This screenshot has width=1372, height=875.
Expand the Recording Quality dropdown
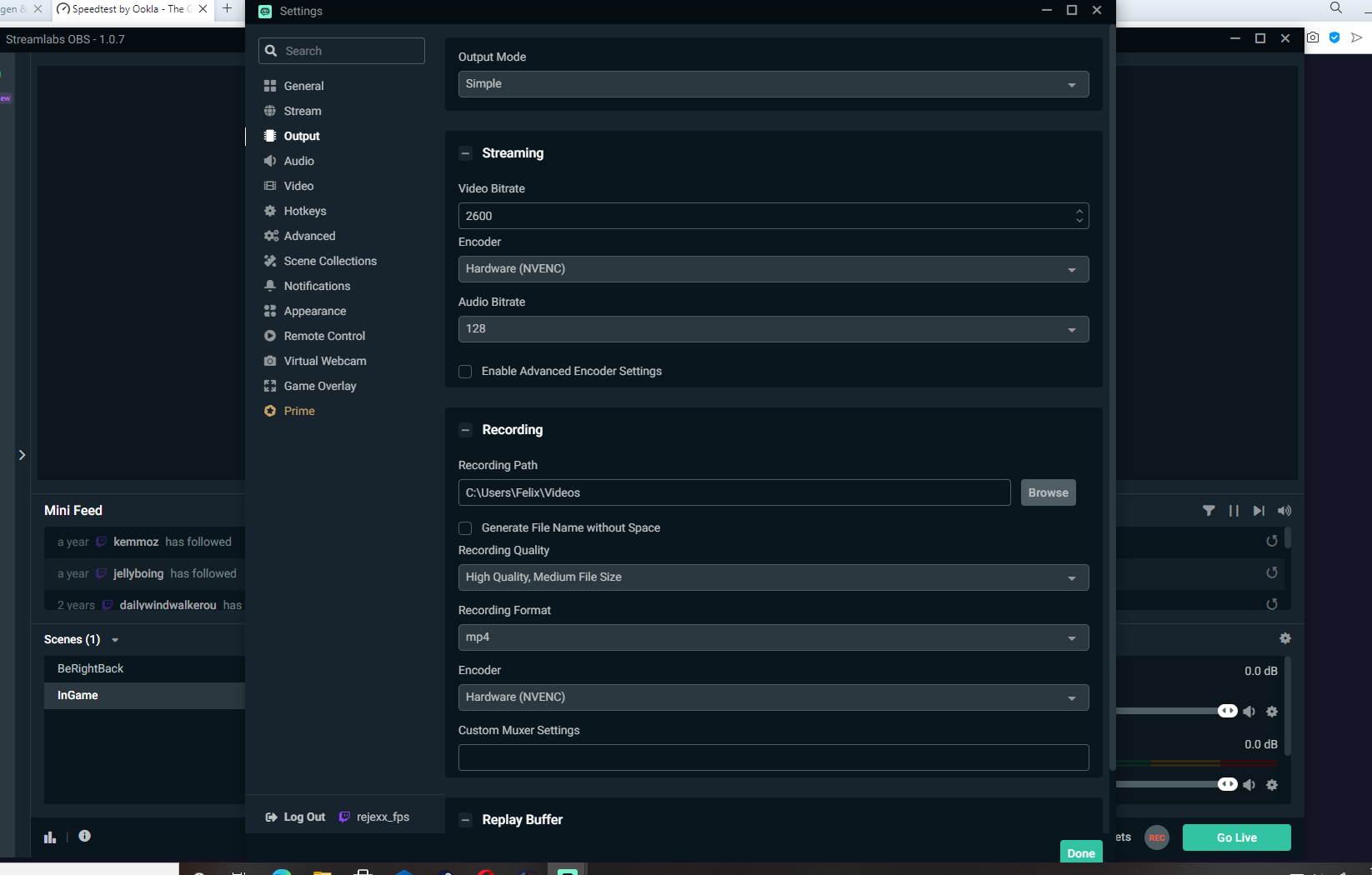(x=773, y=577)
